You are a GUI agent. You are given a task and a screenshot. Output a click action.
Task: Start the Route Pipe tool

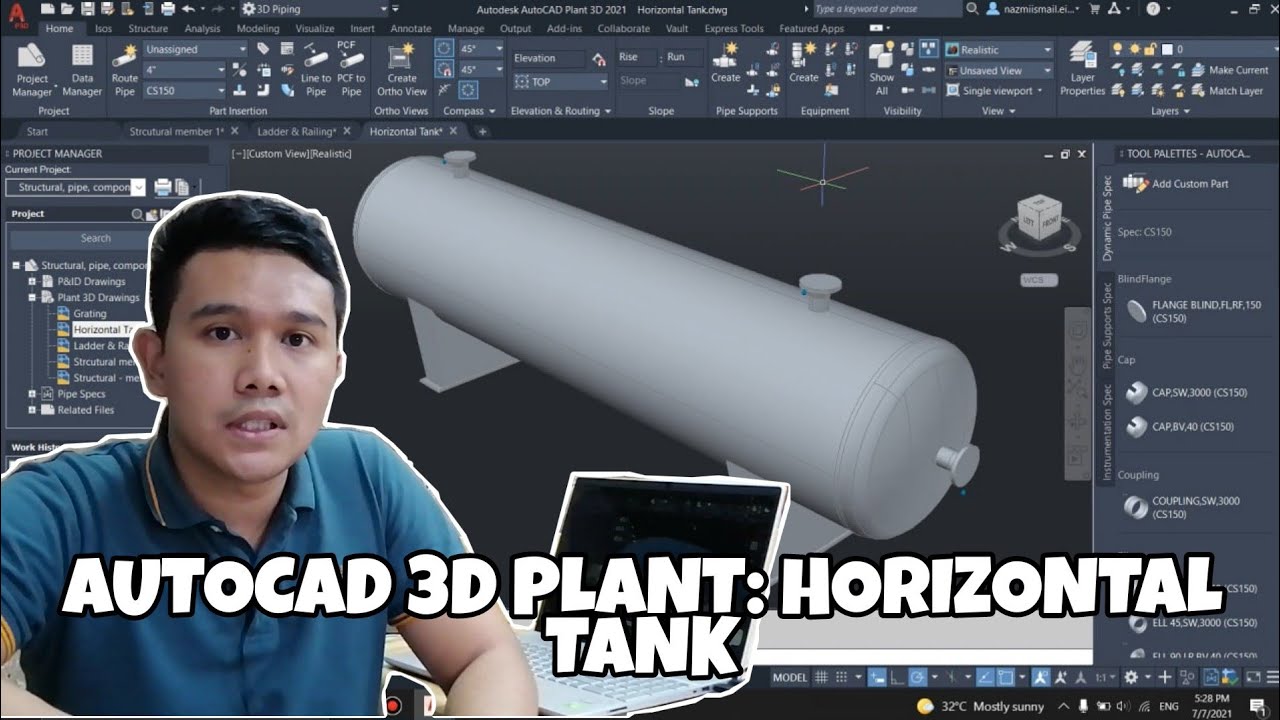pyautogui.click(x=125, y=69)
